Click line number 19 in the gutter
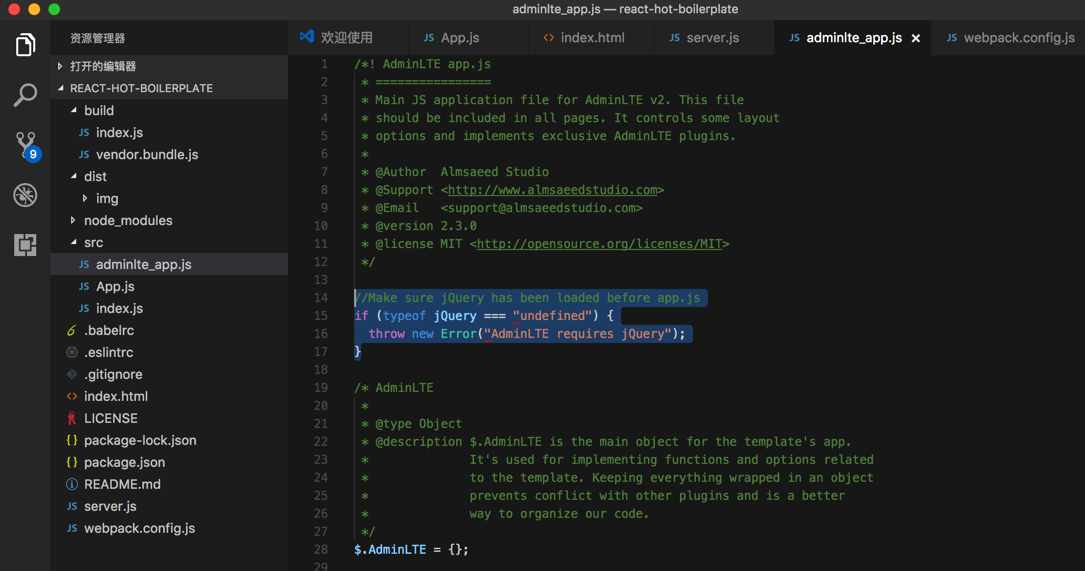This screenshot has width=1085, height=571. click(321, 388)
